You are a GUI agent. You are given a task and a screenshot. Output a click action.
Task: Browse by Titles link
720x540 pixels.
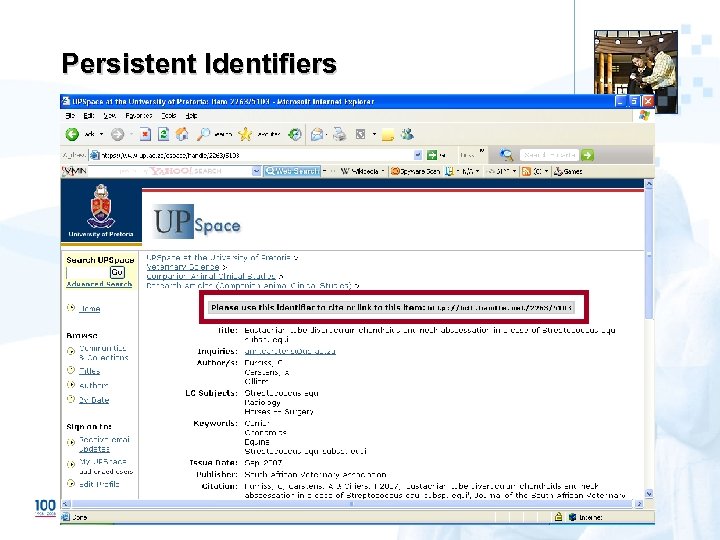point(90,371)
